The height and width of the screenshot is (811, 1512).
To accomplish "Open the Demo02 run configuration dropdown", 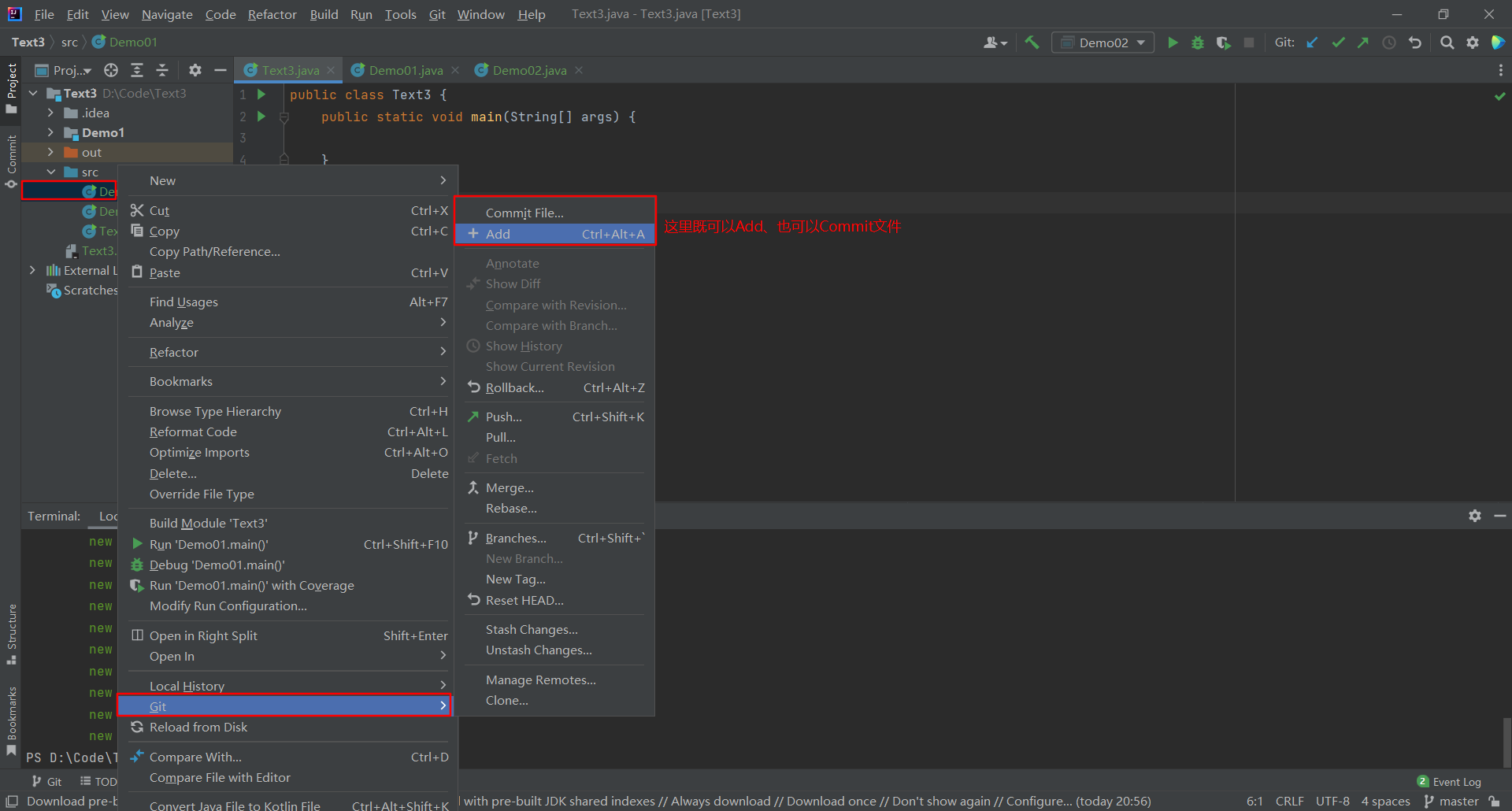I will 1103,43.
